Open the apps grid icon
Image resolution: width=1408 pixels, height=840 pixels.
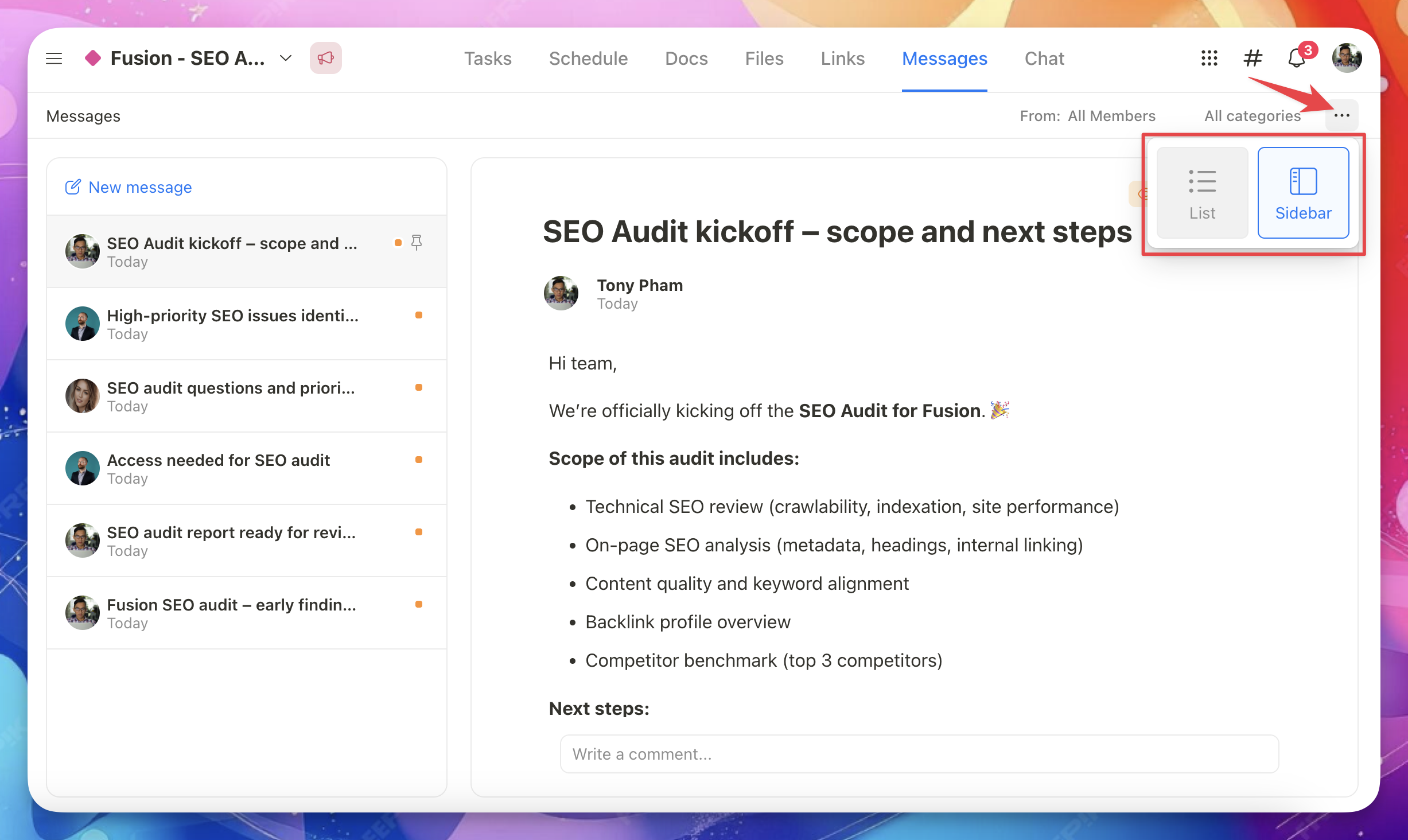click(x=1209, y=59)
